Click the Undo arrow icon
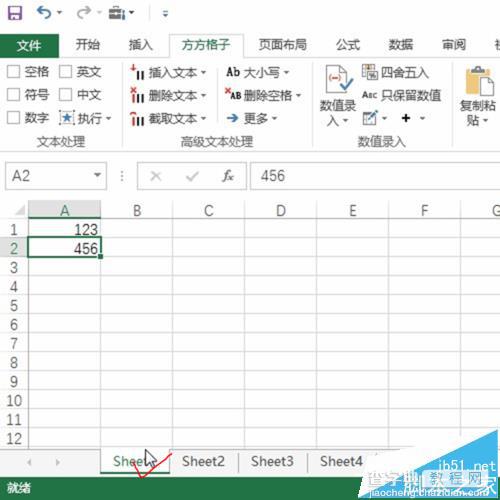 pyautogui.click(x=44, y=13)
